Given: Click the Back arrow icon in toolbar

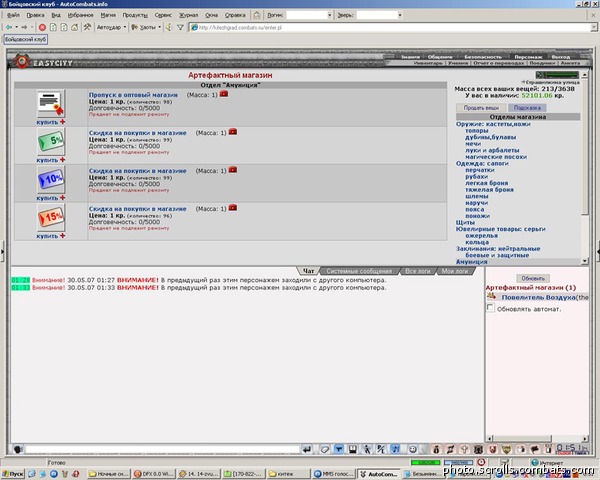Looking at the screenshot, I should (9, 27).
